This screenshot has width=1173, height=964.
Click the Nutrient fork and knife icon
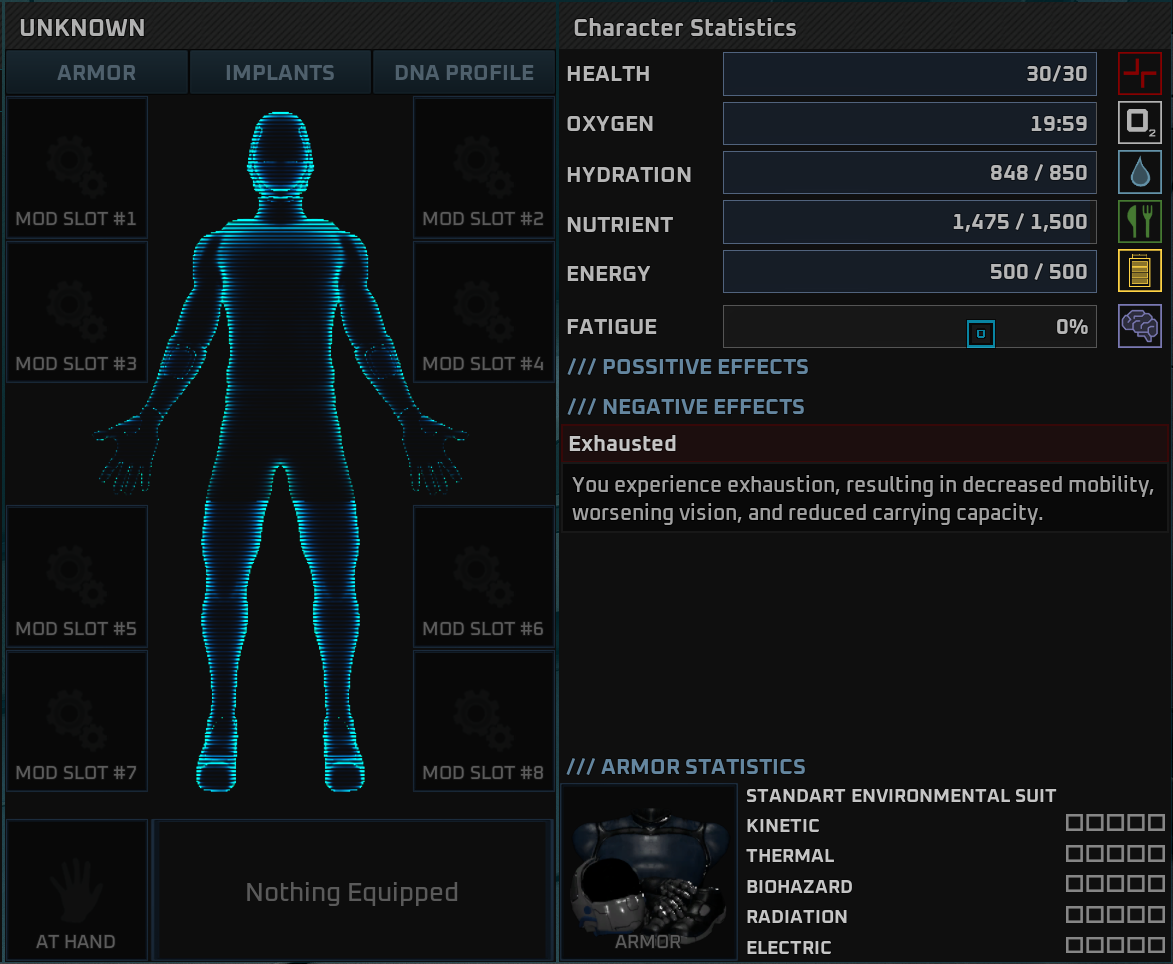pyautogui.click(x=1139, y=222)
